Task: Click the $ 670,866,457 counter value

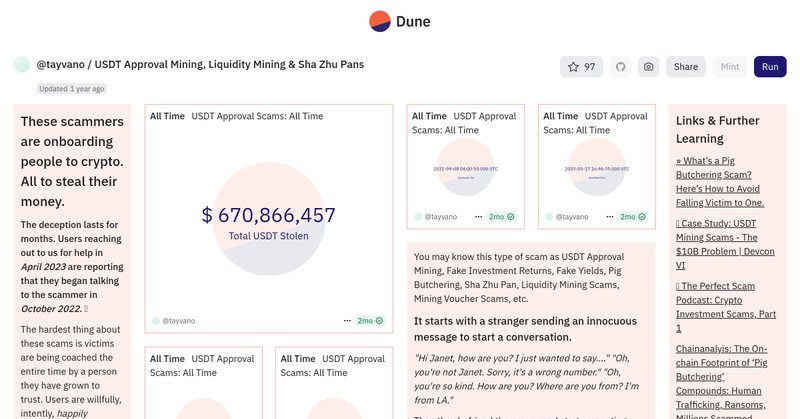Action: point(268,215)
